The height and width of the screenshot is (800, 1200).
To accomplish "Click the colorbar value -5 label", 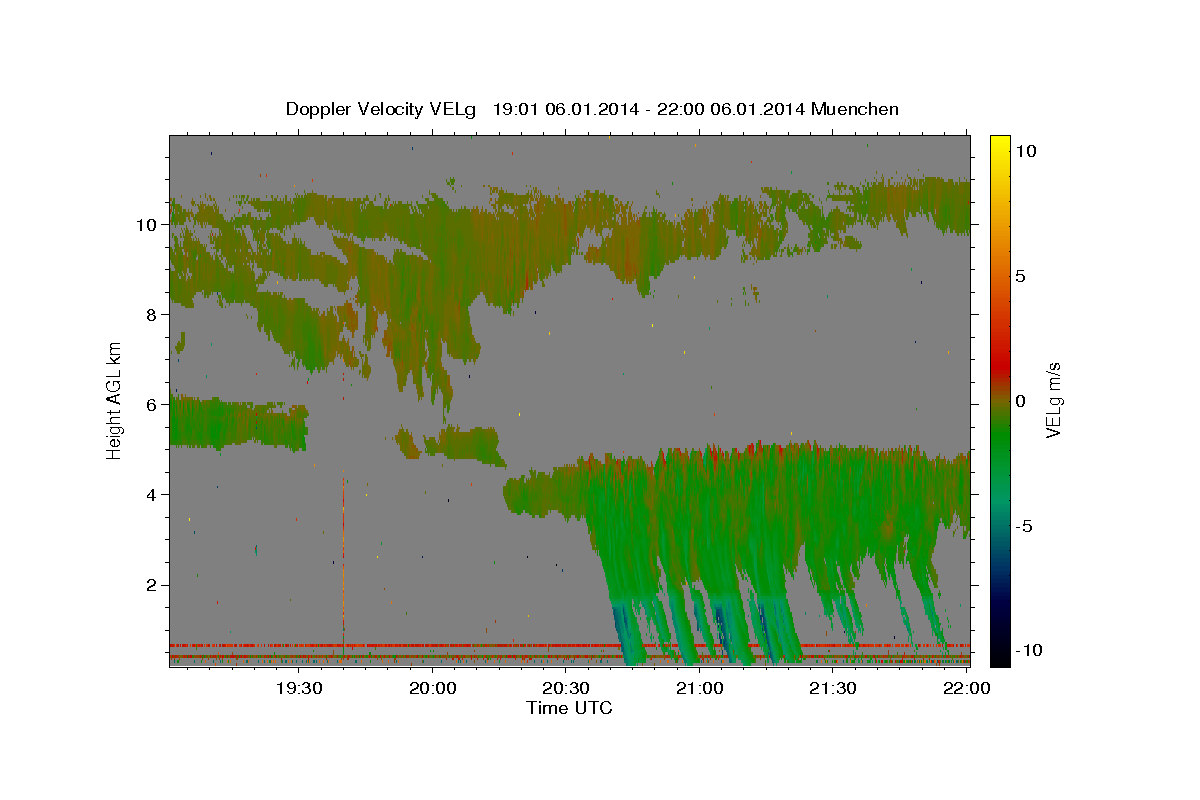I will 1025,526.
